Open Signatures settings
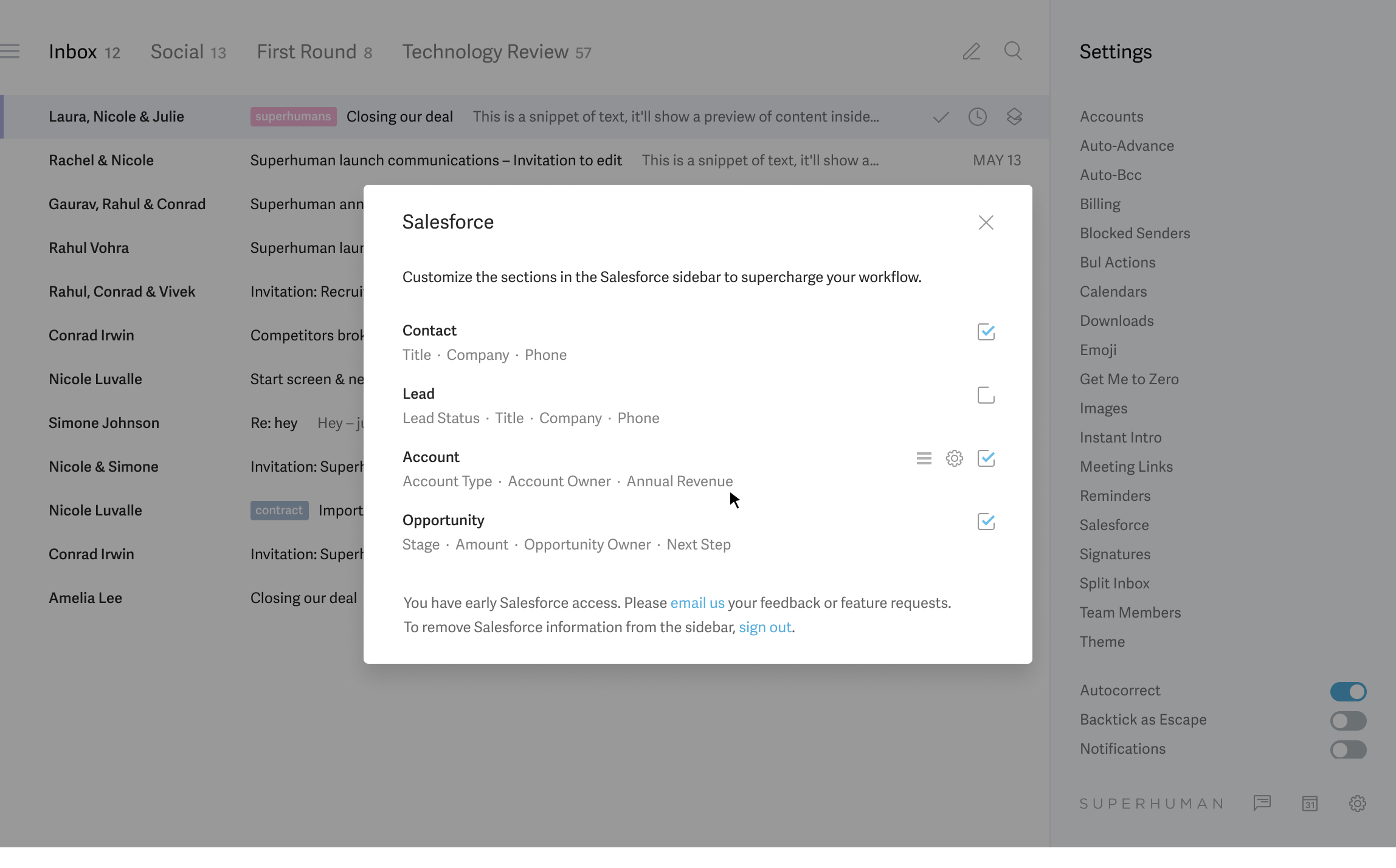This screenshot has width=1396, height=868. [x=1115, y=554]
